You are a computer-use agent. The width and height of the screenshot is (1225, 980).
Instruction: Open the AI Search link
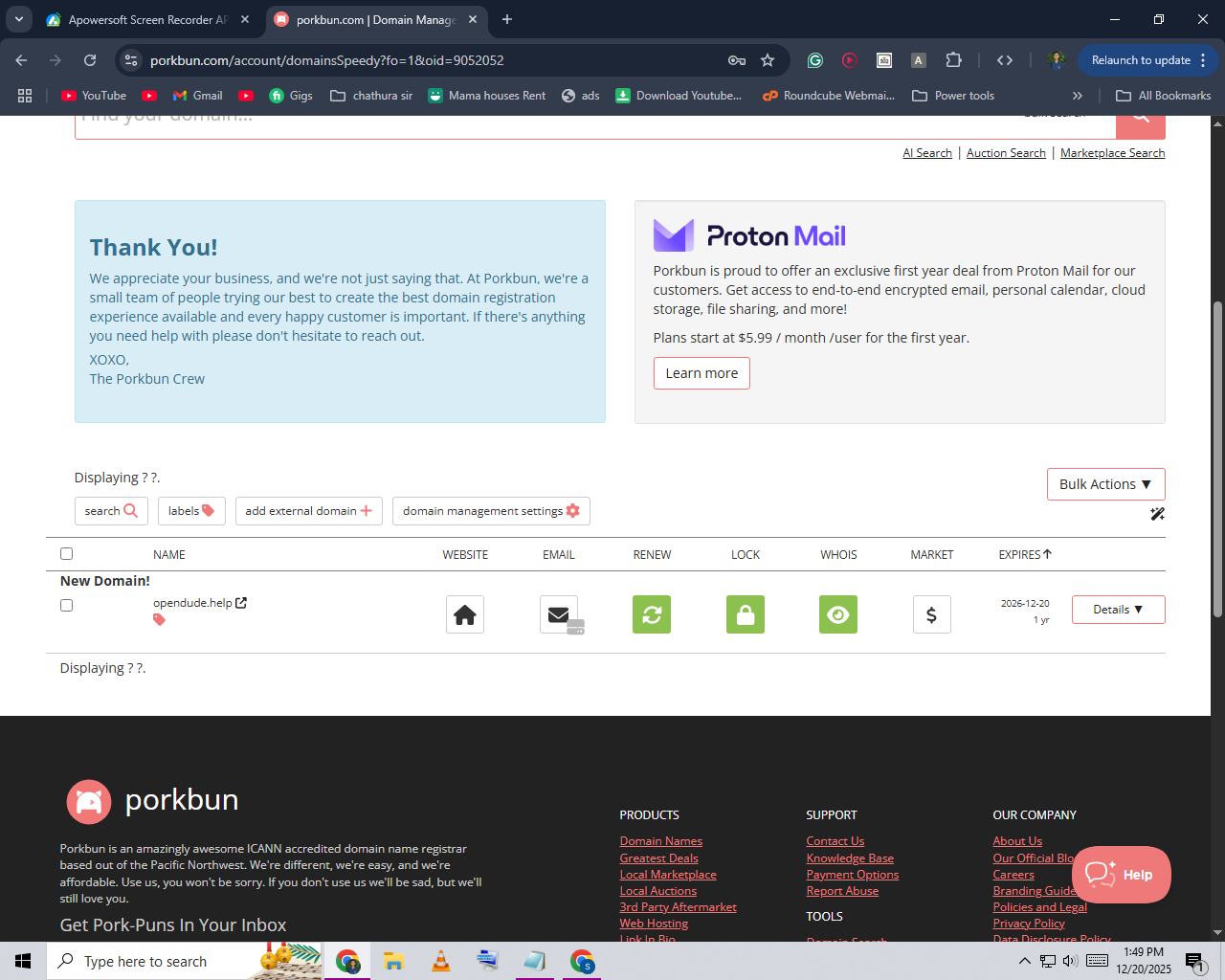pyautogui.click(x=927, y=153)
